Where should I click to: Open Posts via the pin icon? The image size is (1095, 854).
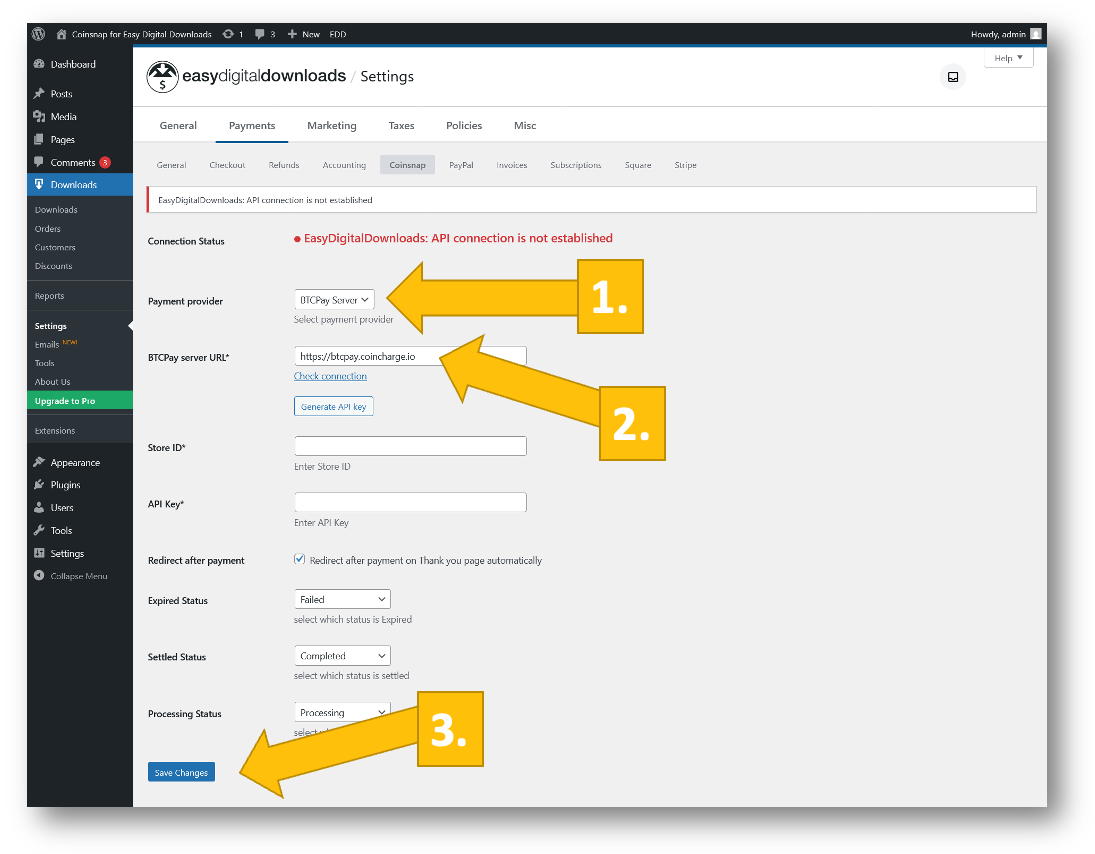point(39,94)
